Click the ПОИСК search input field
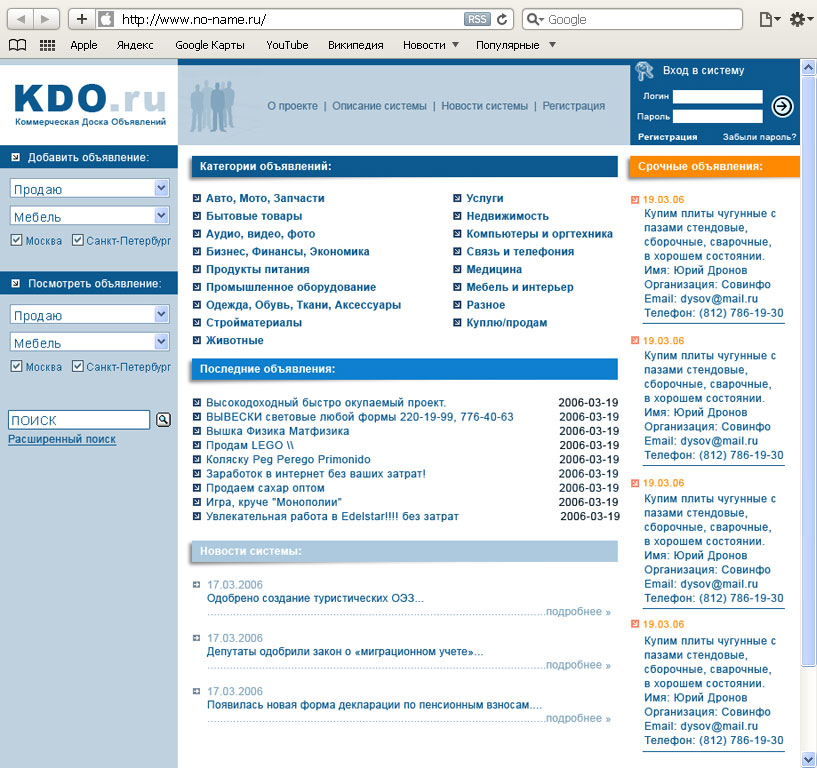This screenshot has height=768, width=817. click(x=78, y=420)
